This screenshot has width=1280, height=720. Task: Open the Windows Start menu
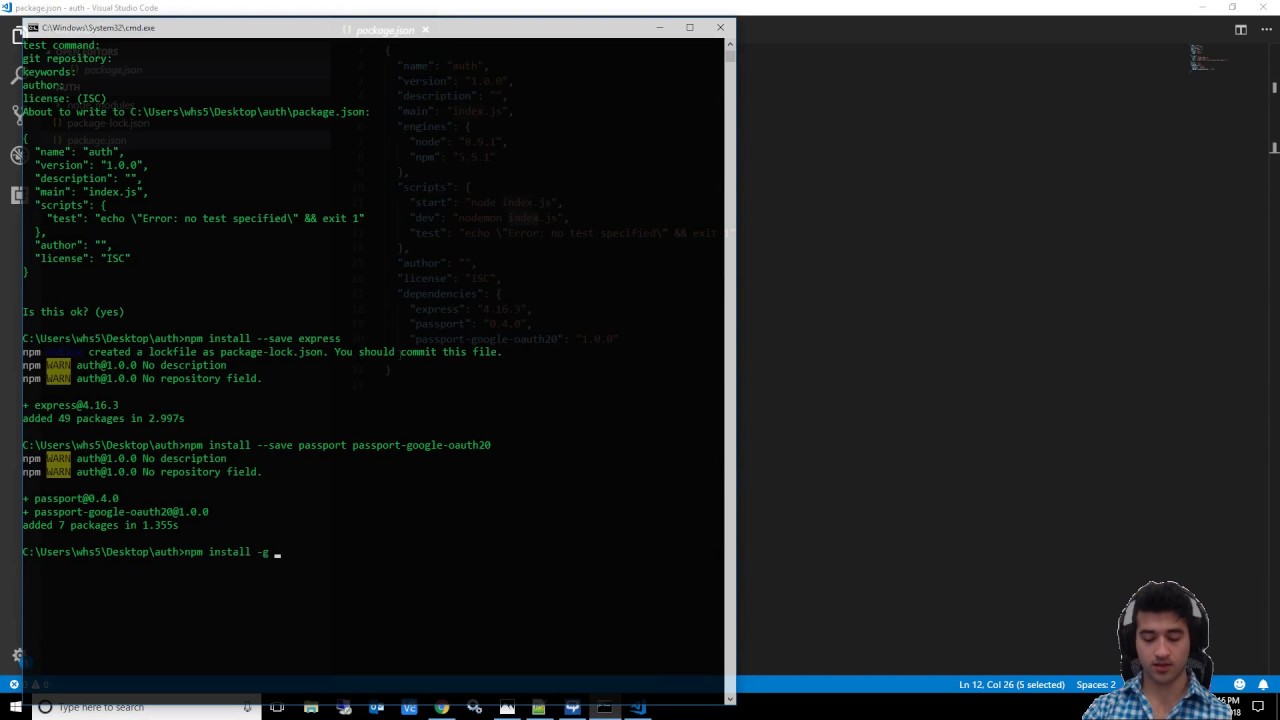15,708
